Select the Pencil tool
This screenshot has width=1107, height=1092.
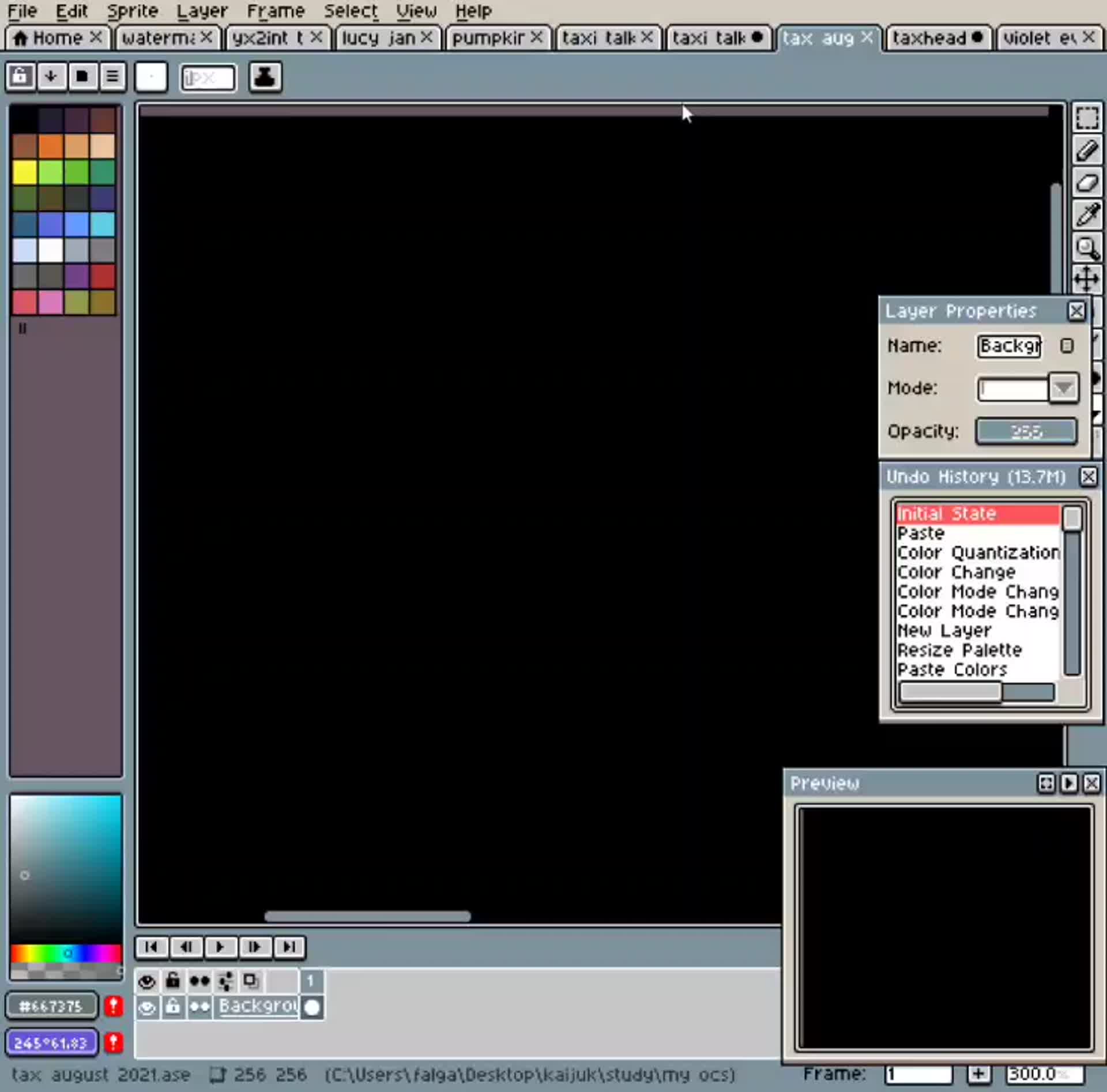point(1087,151)
